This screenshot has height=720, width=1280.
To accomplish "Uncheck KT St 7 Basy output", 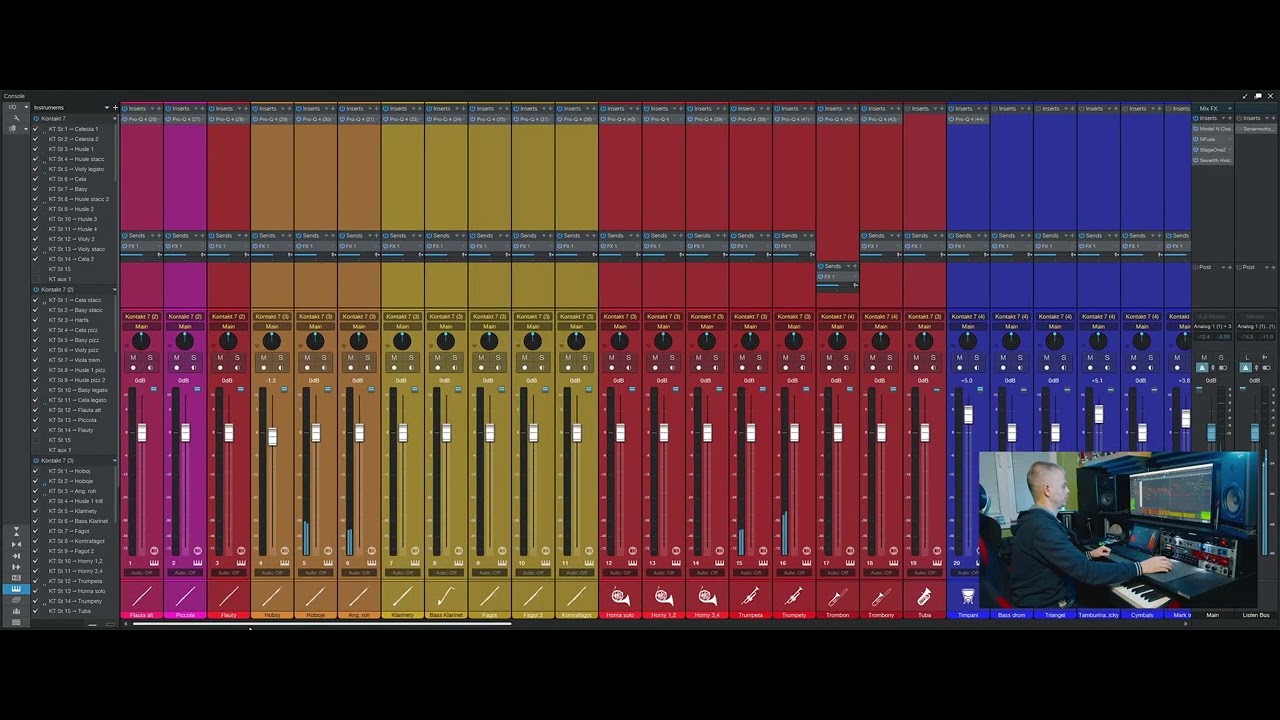I will click(x=37, y=189).
